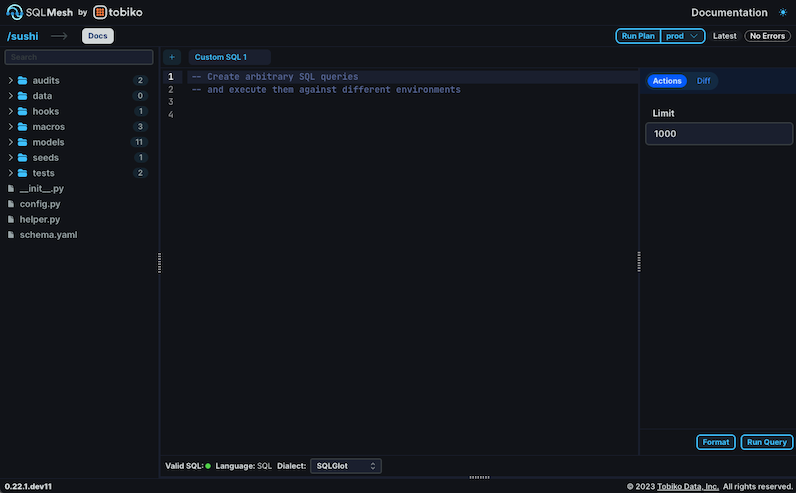Toggle the light/dark theme sun icon

[x=783, y=12]
